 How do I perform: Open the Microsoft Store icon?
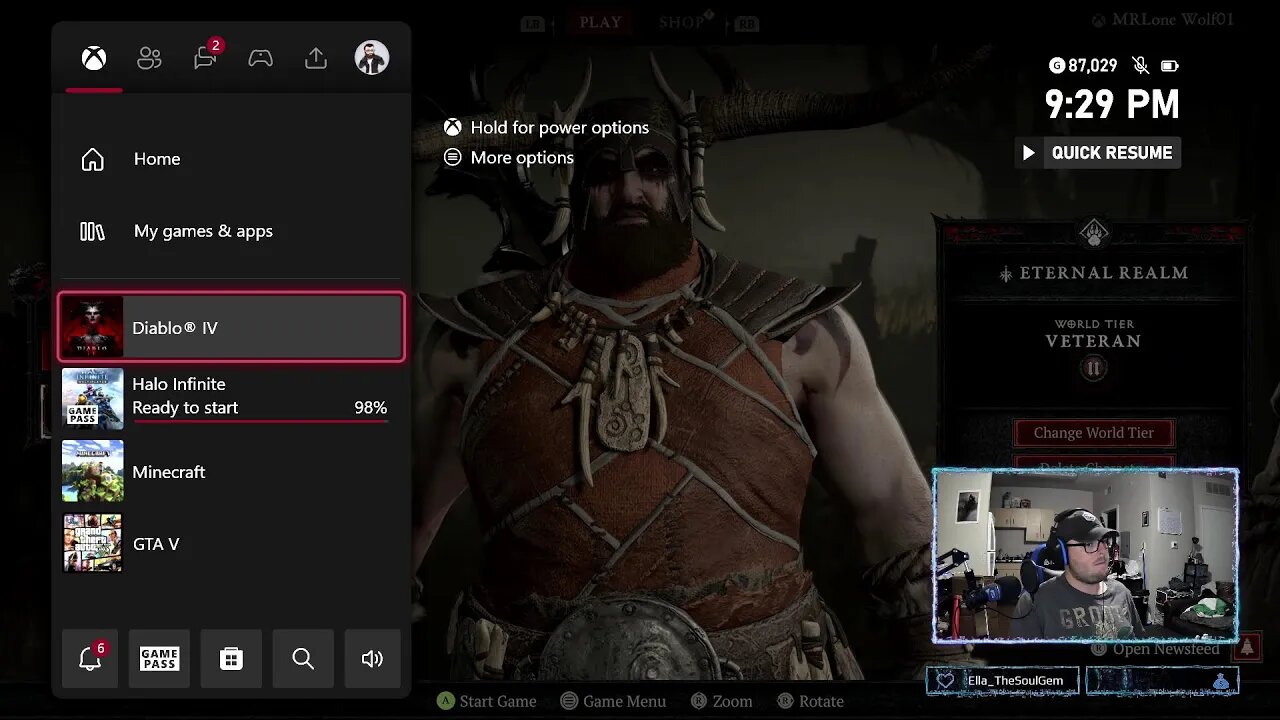point(231,658)
